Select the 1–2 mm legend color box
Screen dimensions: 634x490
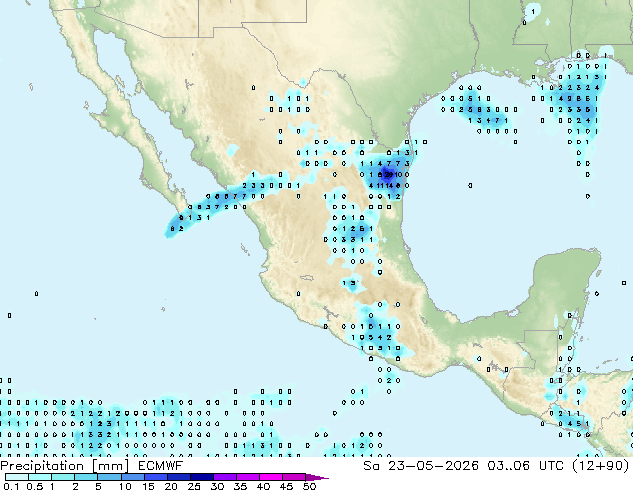tap(63, 477)
